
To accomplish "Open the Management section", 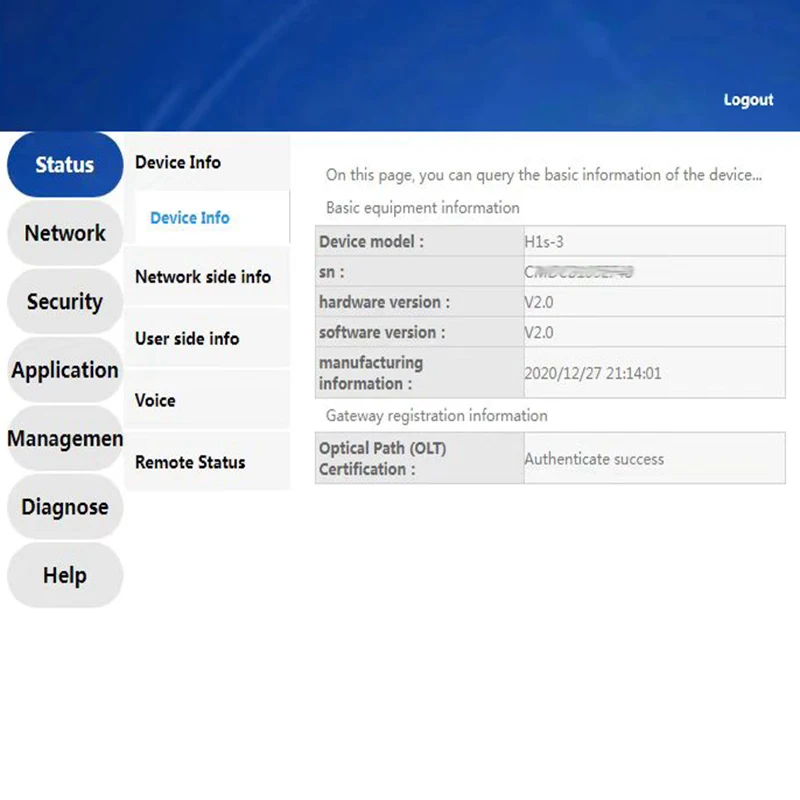I will click(x=65, y=439).
